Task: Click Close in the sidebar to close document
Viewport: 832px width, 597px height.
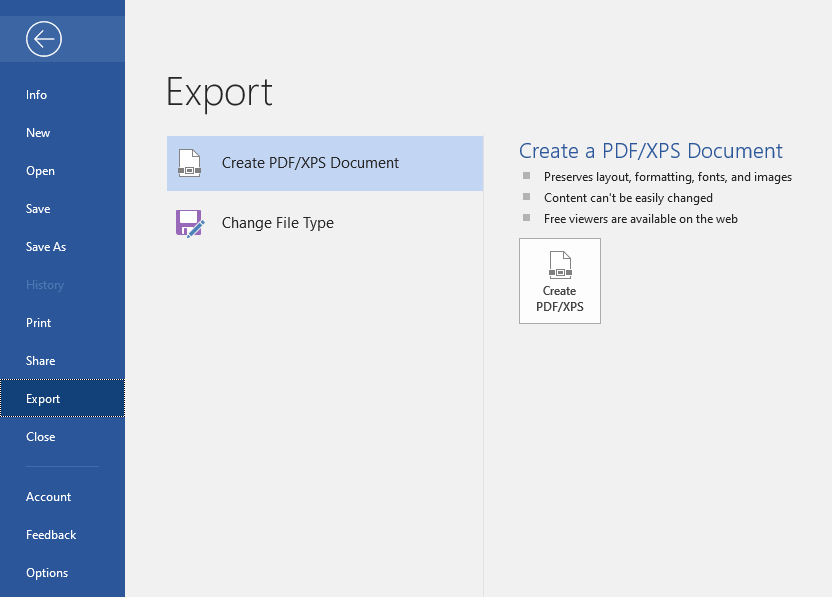Action: [41, 437]
